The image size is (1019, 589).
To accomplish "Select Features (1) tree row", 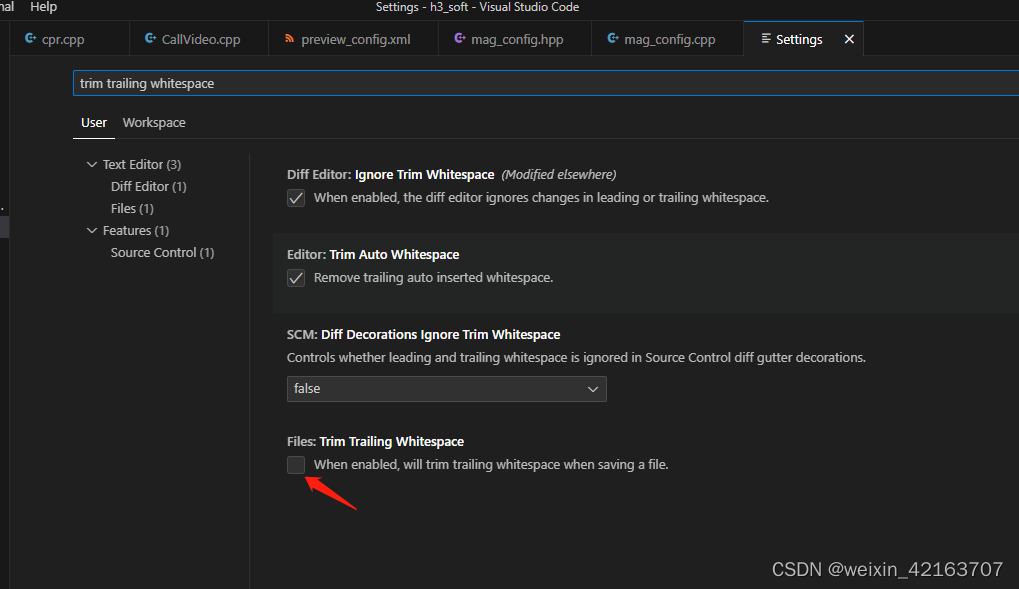I will [x=136, y=230].
